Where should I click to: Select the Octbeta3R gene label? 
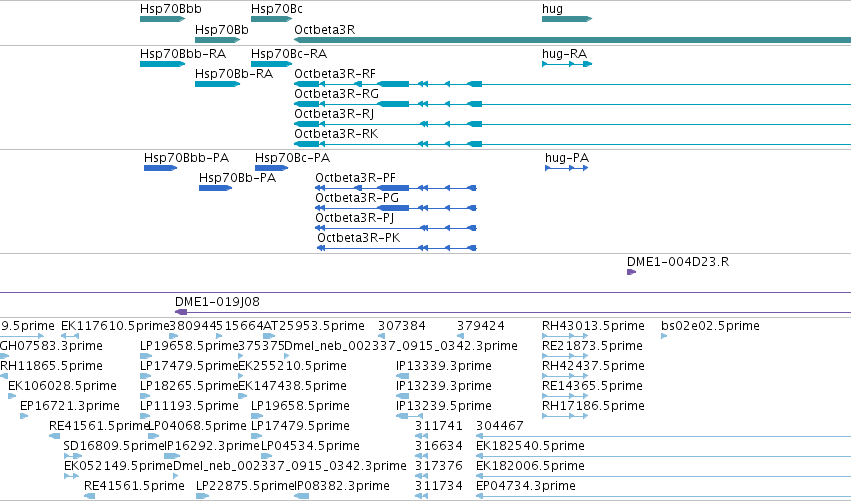(325, 30)
